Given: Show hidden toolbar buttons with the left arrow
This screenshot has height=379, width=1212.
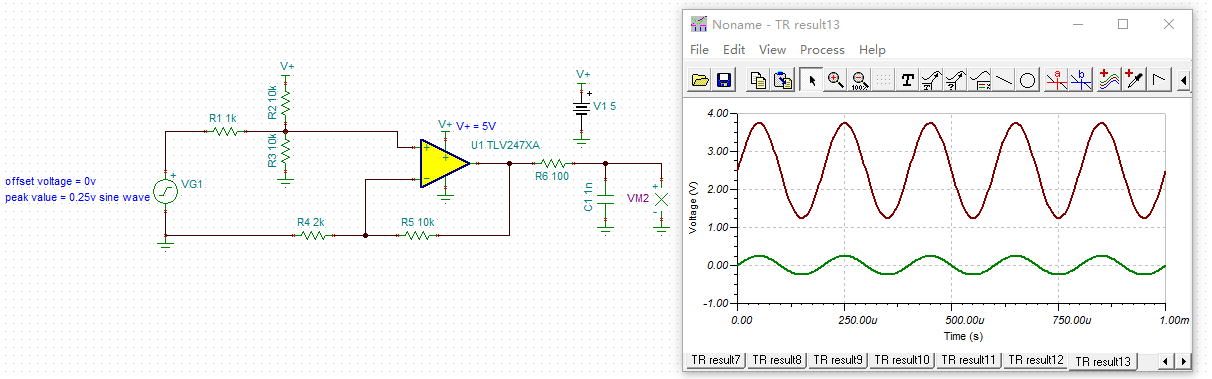Looking at the screenshot, I should pyautogui.click(x=1184, y=80).
